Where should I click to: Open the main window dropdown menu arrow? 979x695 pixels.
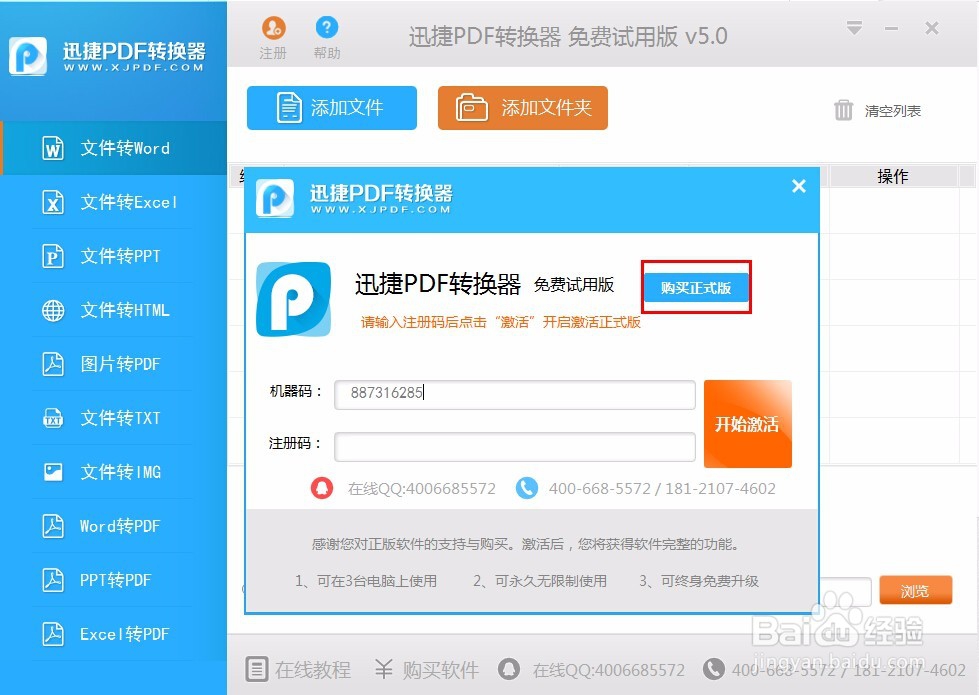tap(854, 28)
